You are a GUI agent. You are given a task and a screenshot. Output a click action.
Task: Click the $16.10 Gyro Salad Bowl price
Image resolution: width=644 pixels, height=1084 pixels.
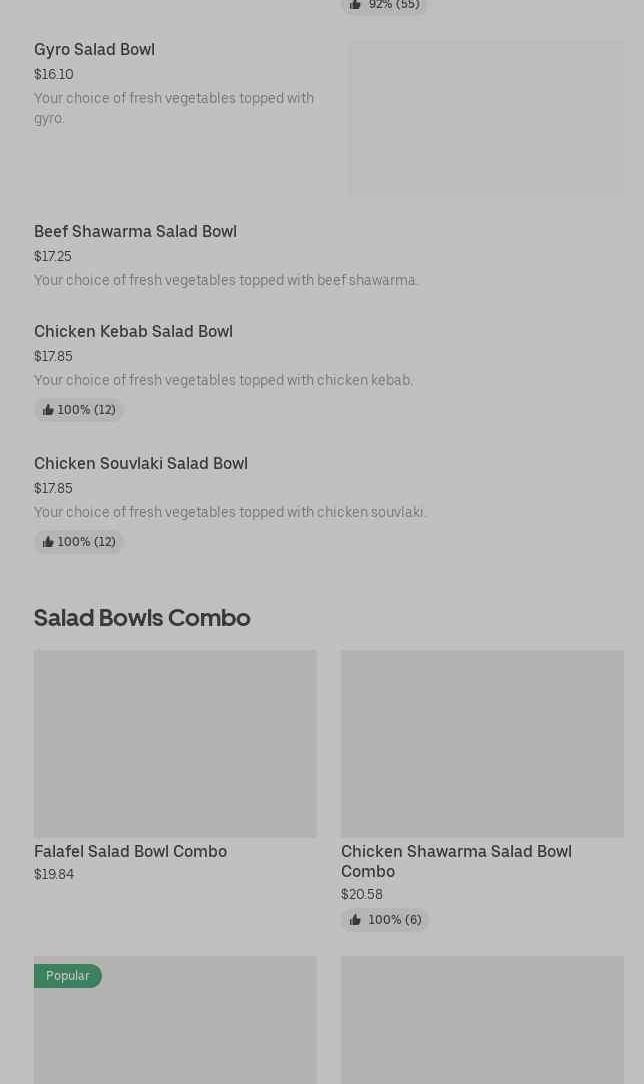(54, 74)
